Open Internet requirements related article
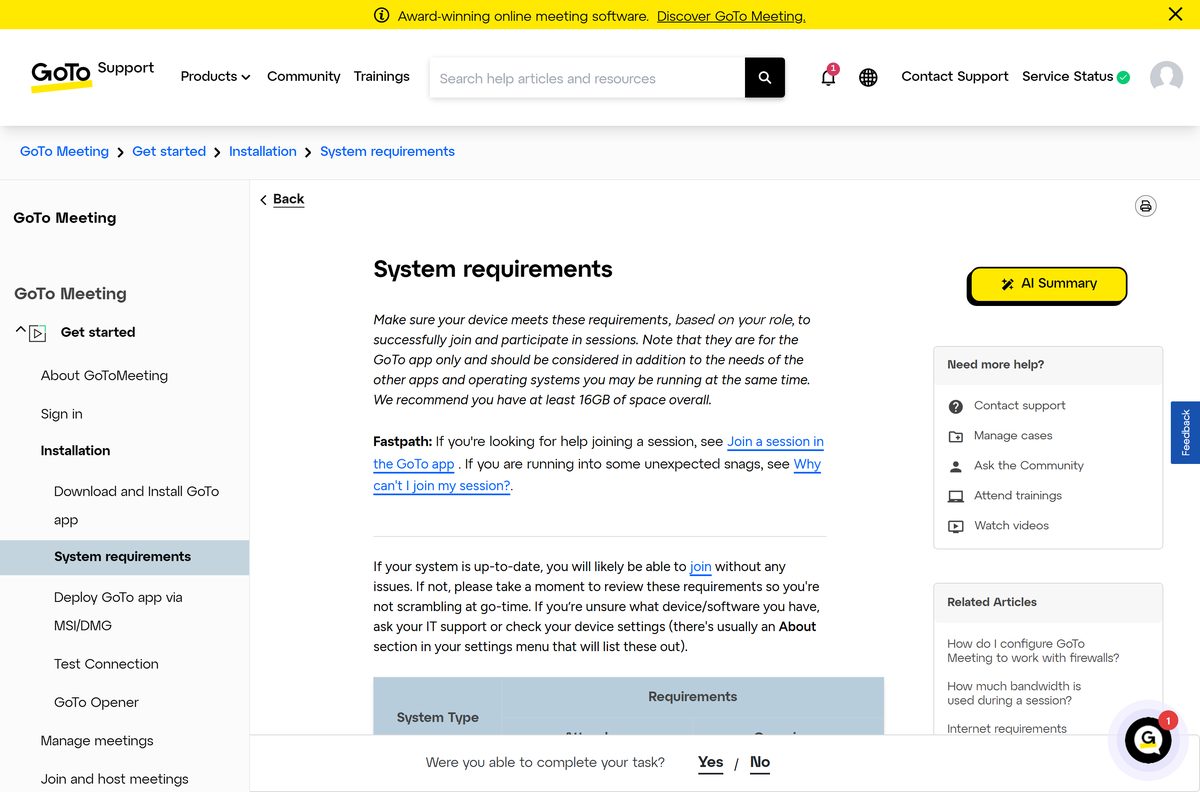 point(1007,729)
